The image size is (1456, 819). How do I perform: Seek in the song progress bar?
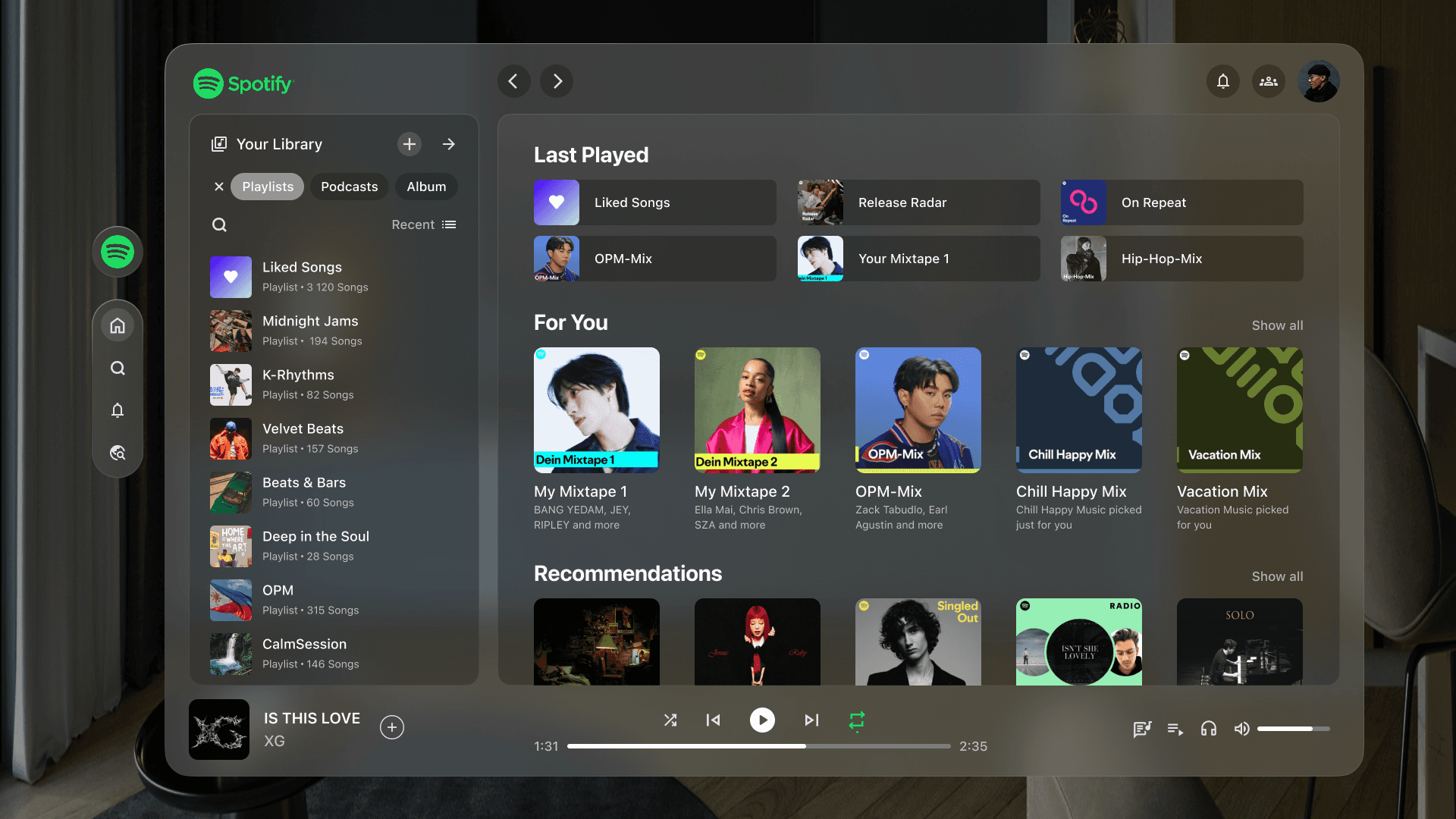coord(758,746)
